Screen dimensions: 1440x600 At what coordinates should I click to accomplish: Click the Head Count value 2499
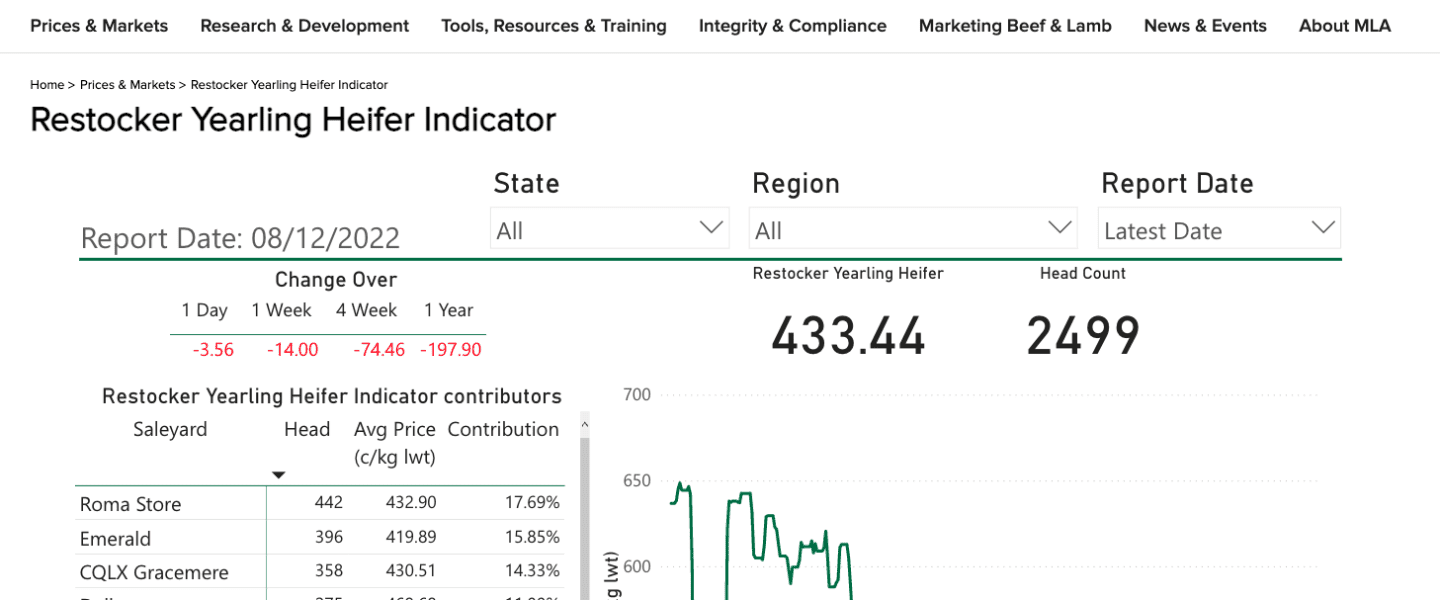[x=1083, y=336]
